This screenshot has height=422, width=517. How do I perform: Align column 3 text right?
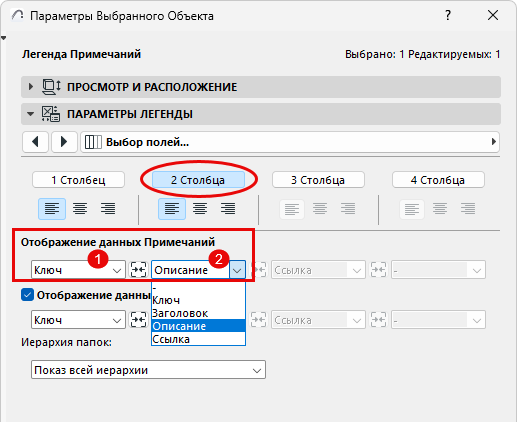348,209
